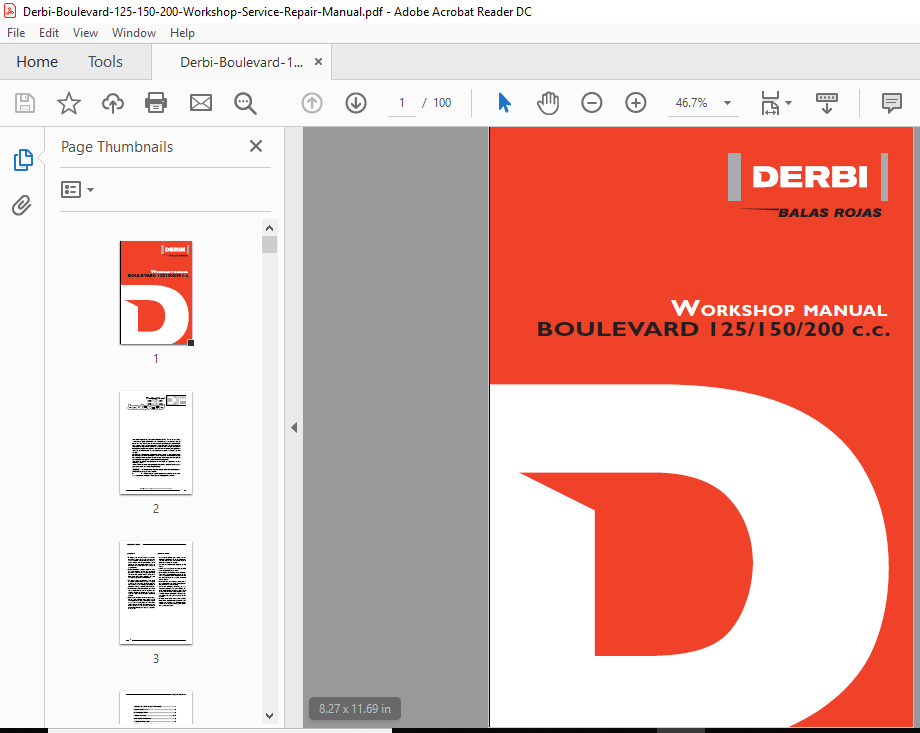Viewport: 920px width, 733px height.
Task: Zoom out with the minus button
Action: coord(591,103)
